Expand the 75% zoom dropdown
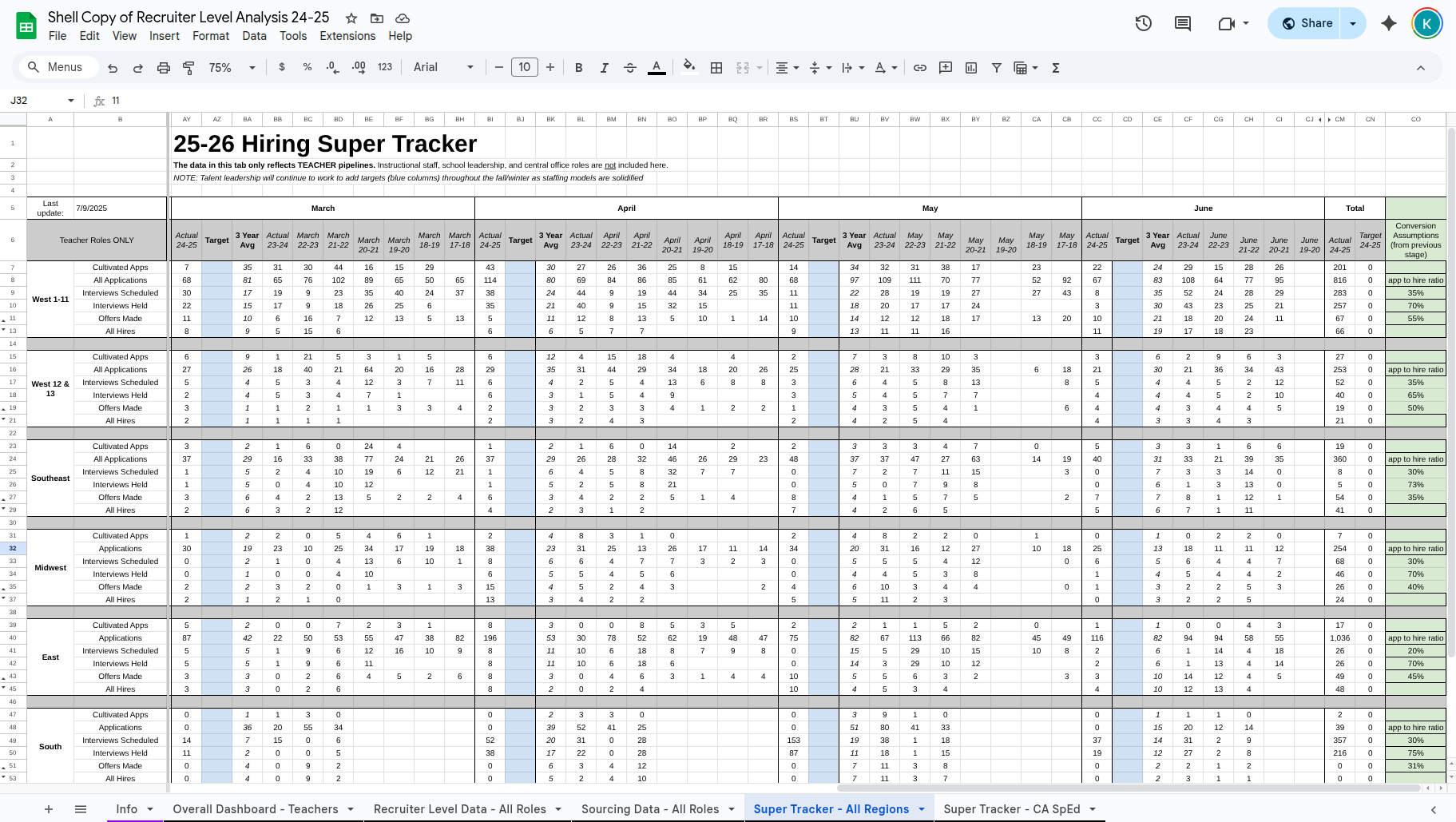This screenshot has width=1456, height=822. point(252,67)
